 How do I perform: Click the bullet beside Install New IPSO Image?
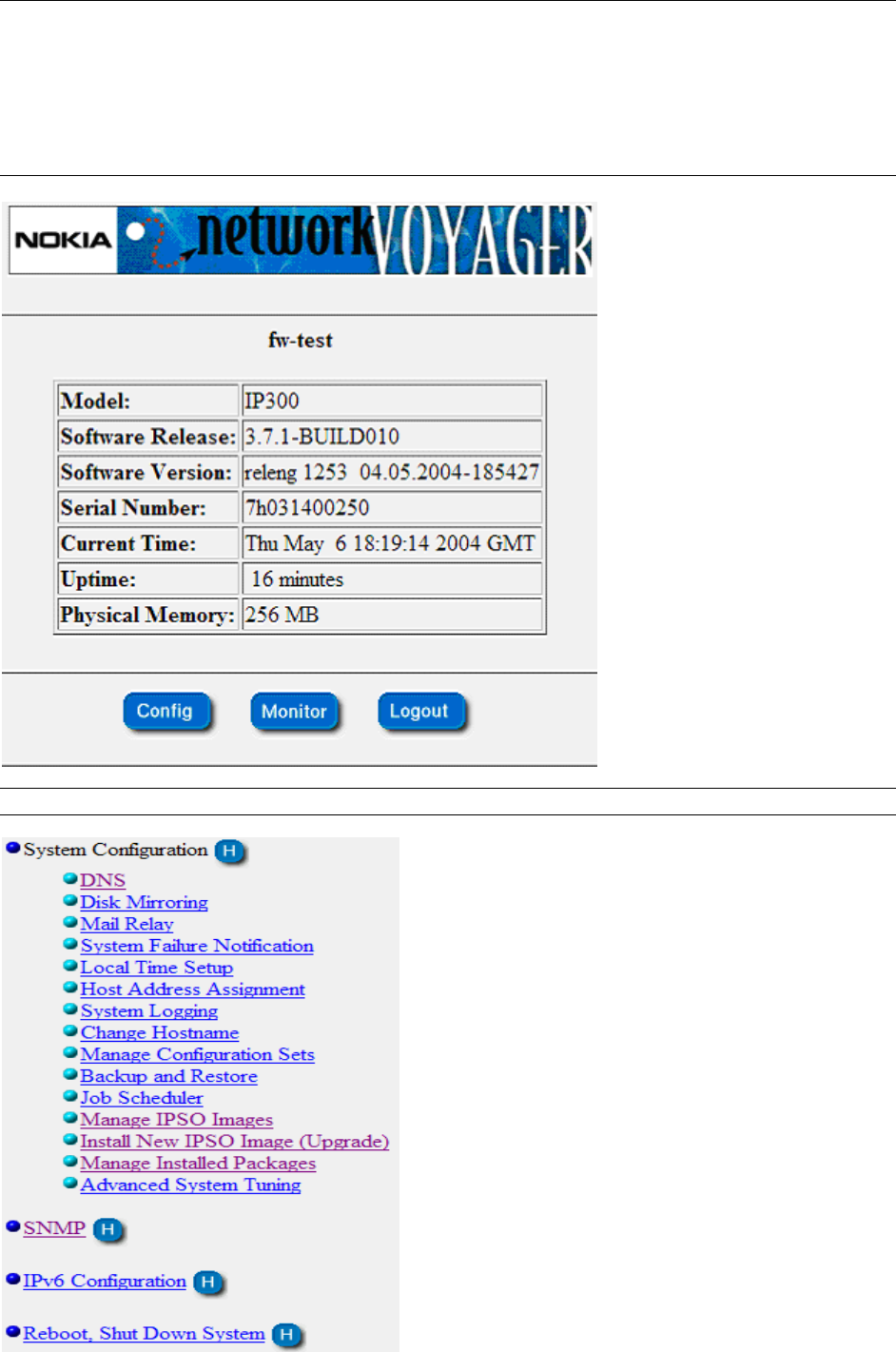coord(70,1140)
